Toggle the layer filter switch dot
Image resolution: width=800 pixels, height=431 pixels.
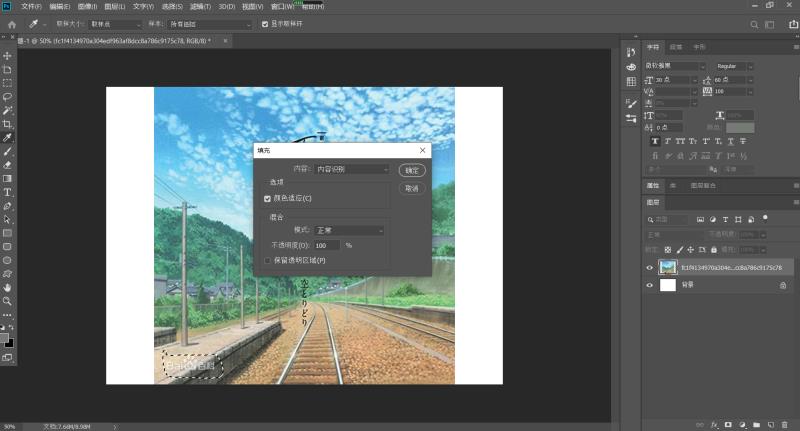click(765, 218)
